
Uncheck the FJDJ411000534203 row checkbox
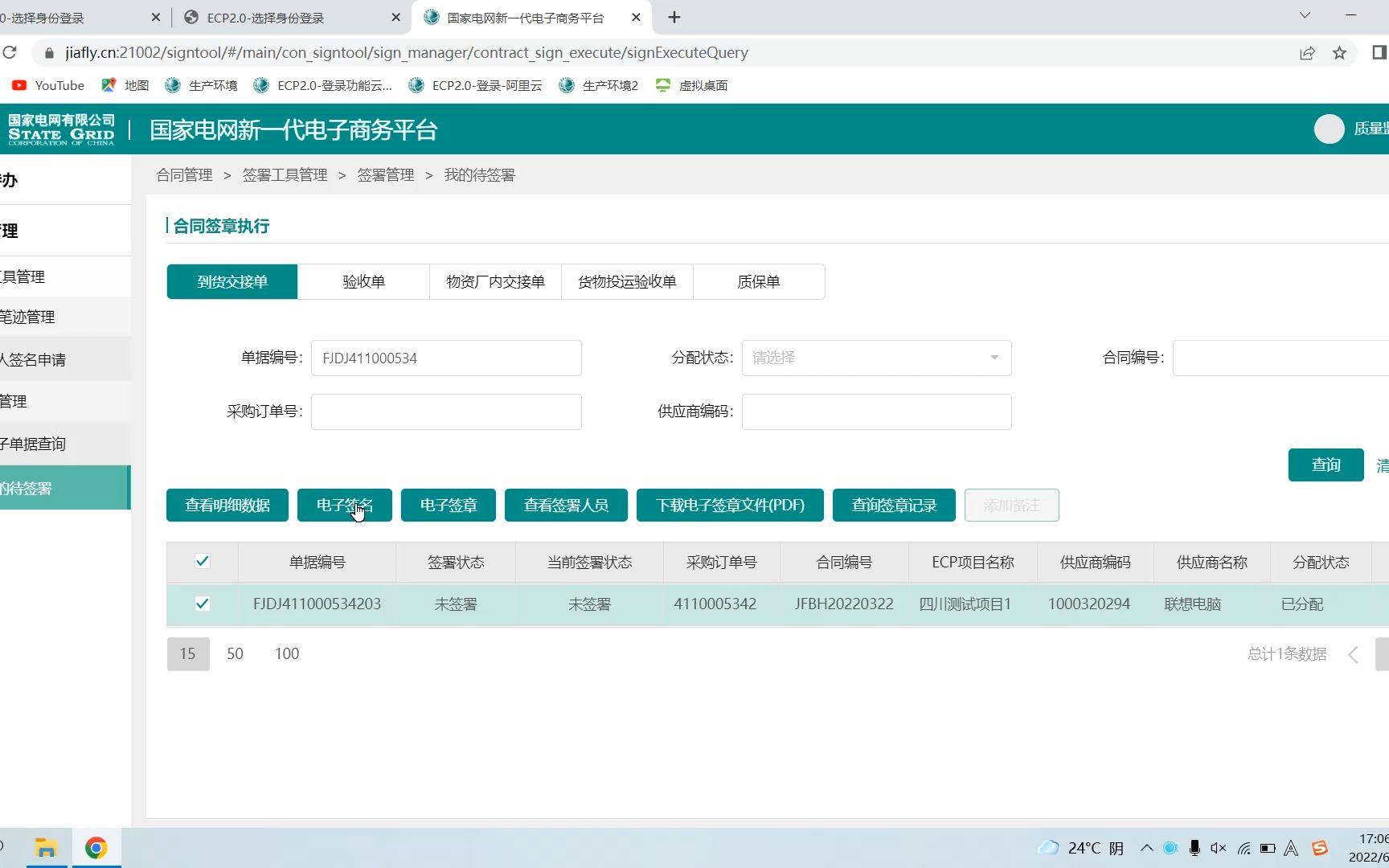(x=202, y=604)
